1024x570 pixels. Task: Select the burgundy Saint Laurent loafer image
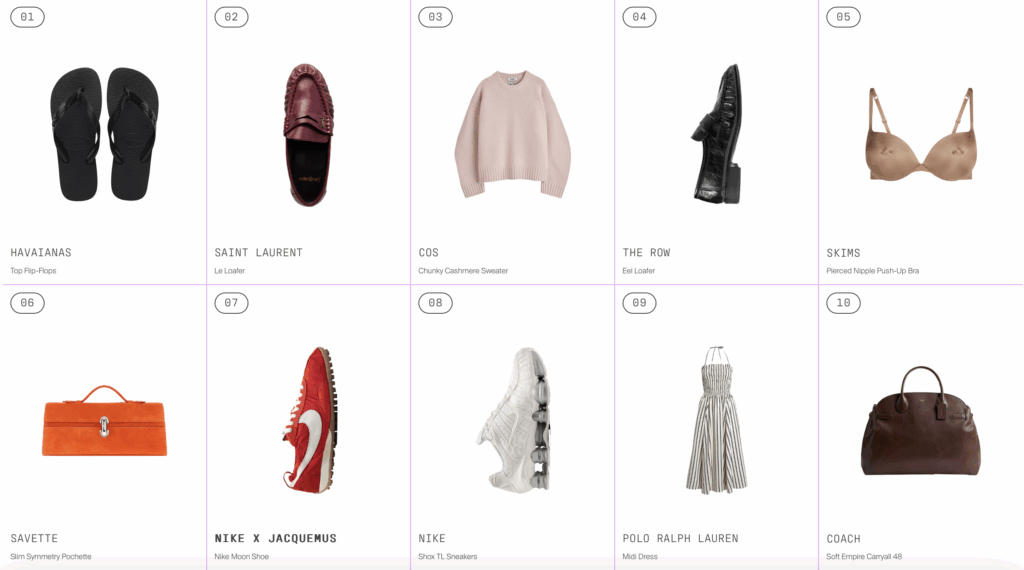308,135
